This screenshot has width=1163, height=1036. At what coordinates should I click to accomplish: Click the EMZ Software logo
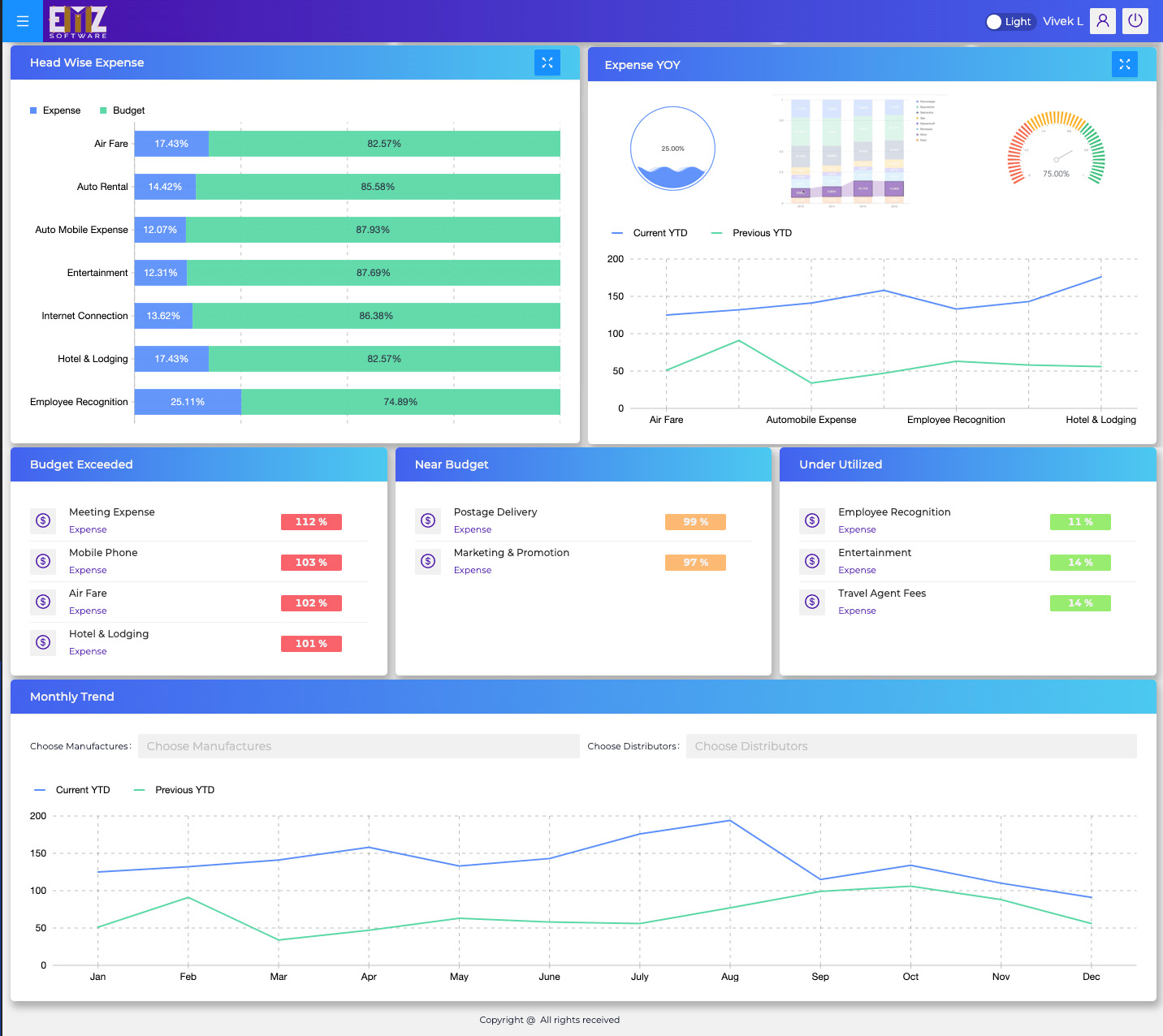[x=78, y=22]
